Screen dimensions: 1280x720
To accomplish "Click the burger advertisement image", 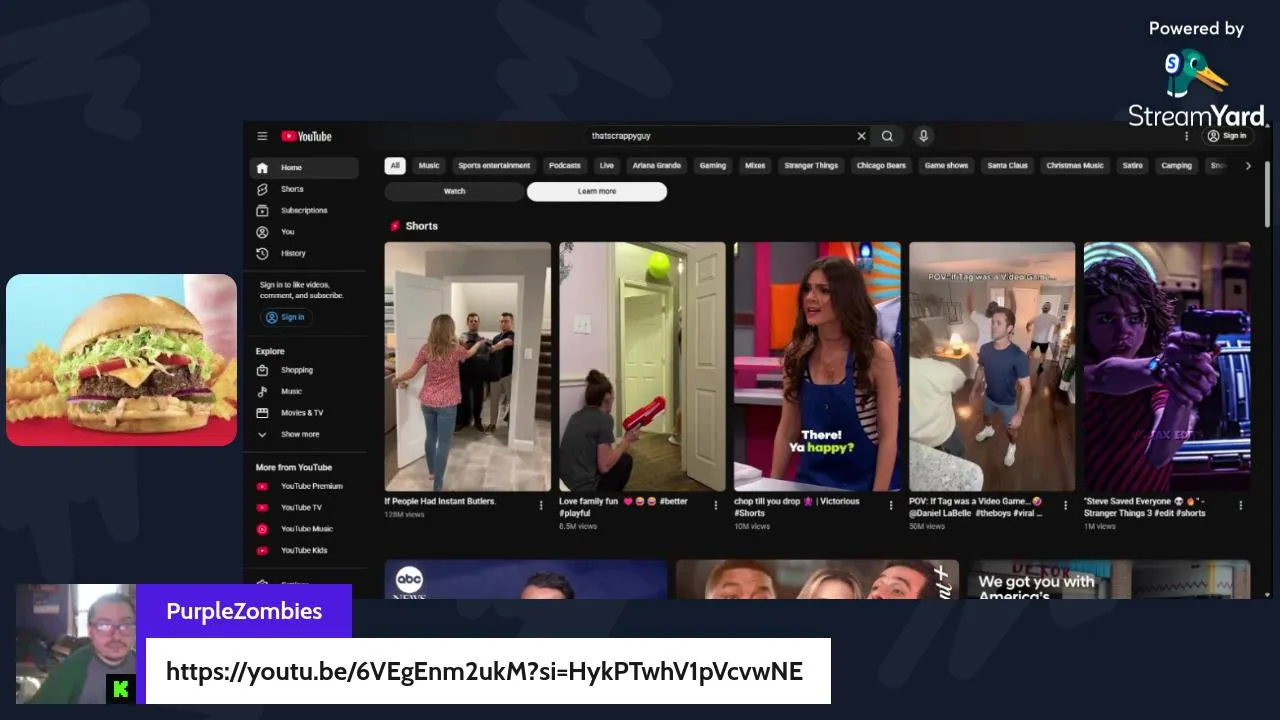I will (x=121, y=360).
